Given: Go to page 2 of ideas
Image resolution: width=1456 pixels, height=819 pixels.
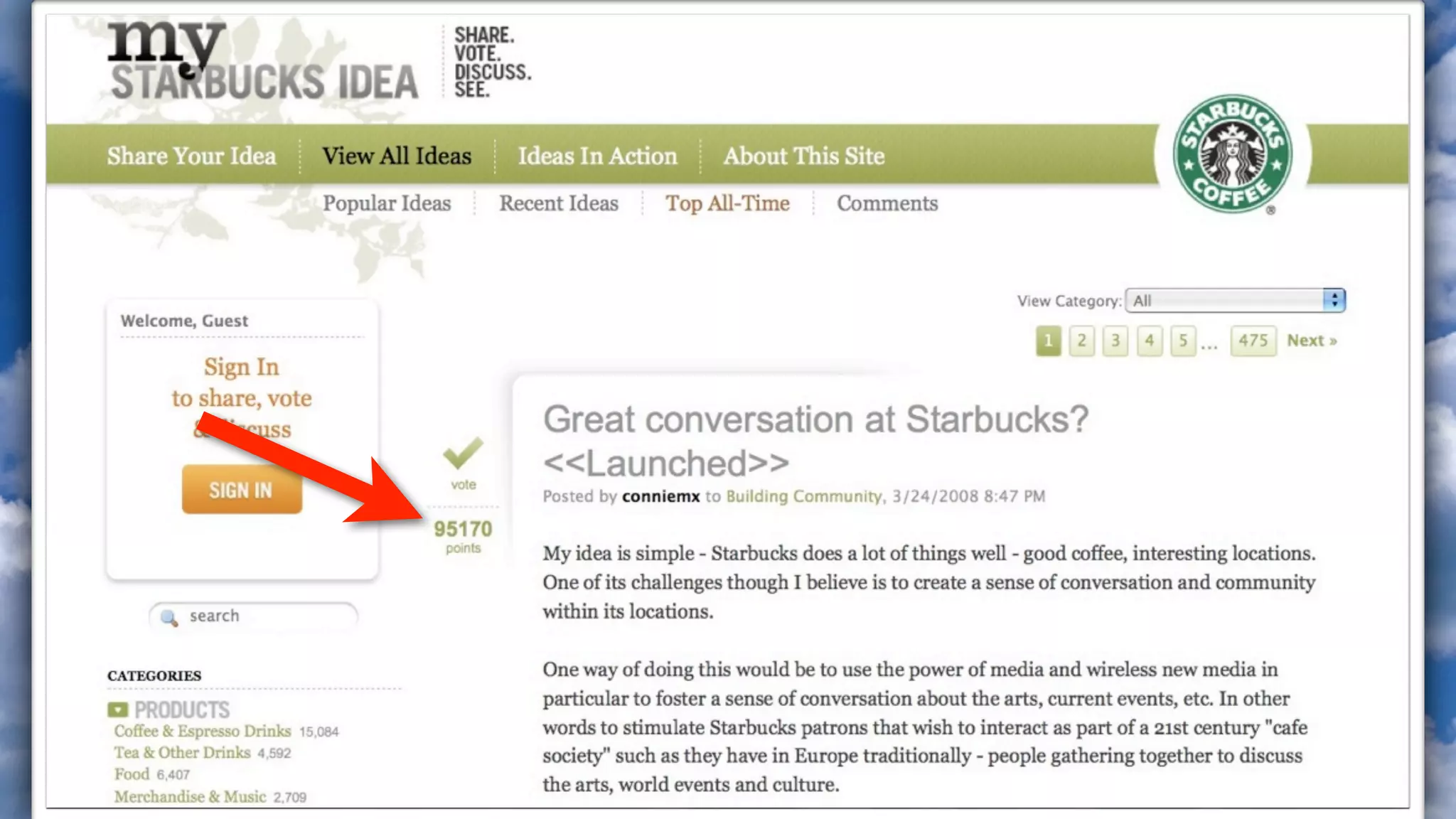Looking at the screenshot, I should [1081, 341].
